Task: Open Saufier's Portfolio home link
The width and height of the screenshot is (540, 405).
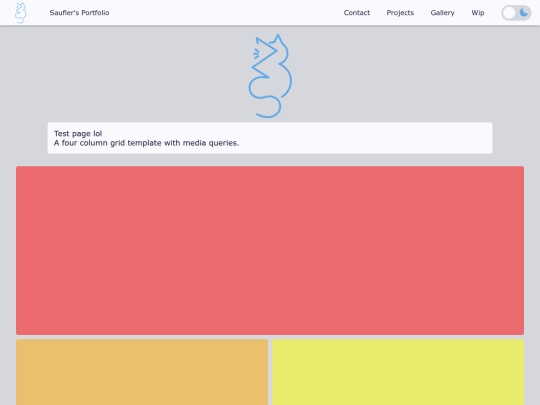Action: point(79,13)
